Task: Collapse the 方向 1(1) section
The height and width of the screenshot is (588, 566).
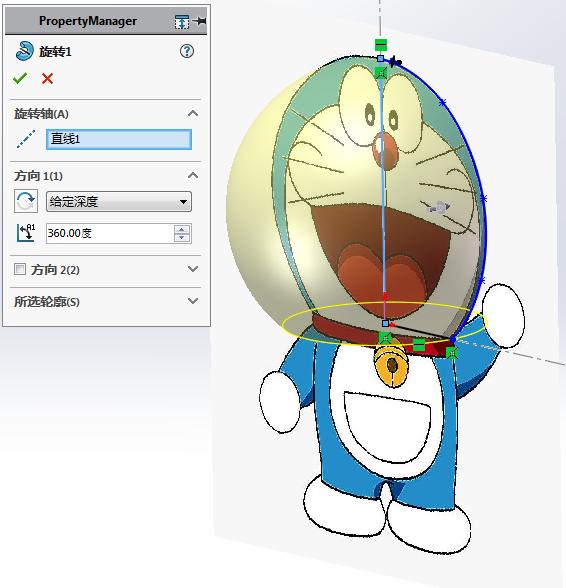Action: click(x=193, y=176)
